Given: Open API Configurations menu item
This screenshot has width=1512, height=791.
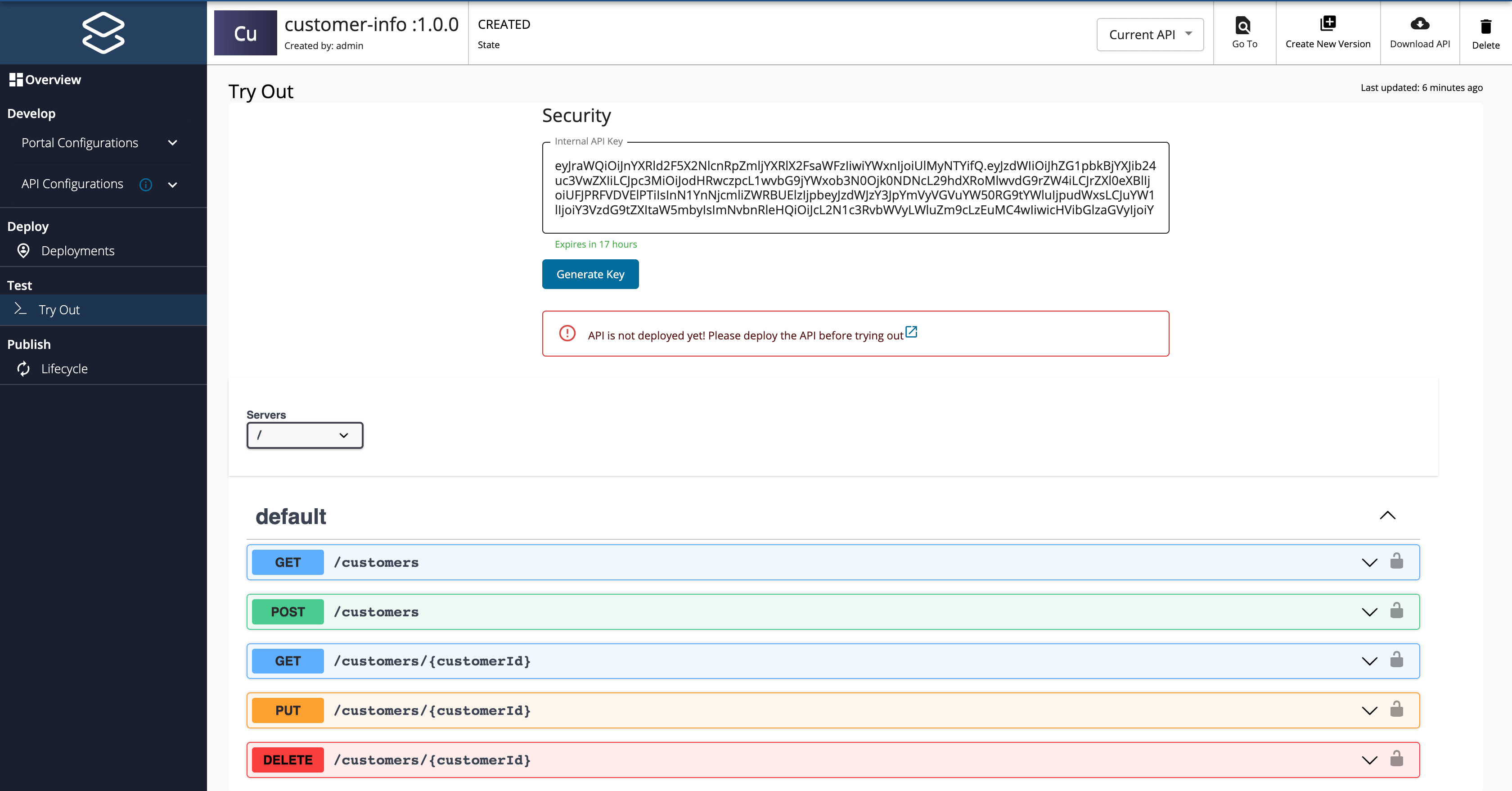Looking at the screenshot, I should 72,184.
